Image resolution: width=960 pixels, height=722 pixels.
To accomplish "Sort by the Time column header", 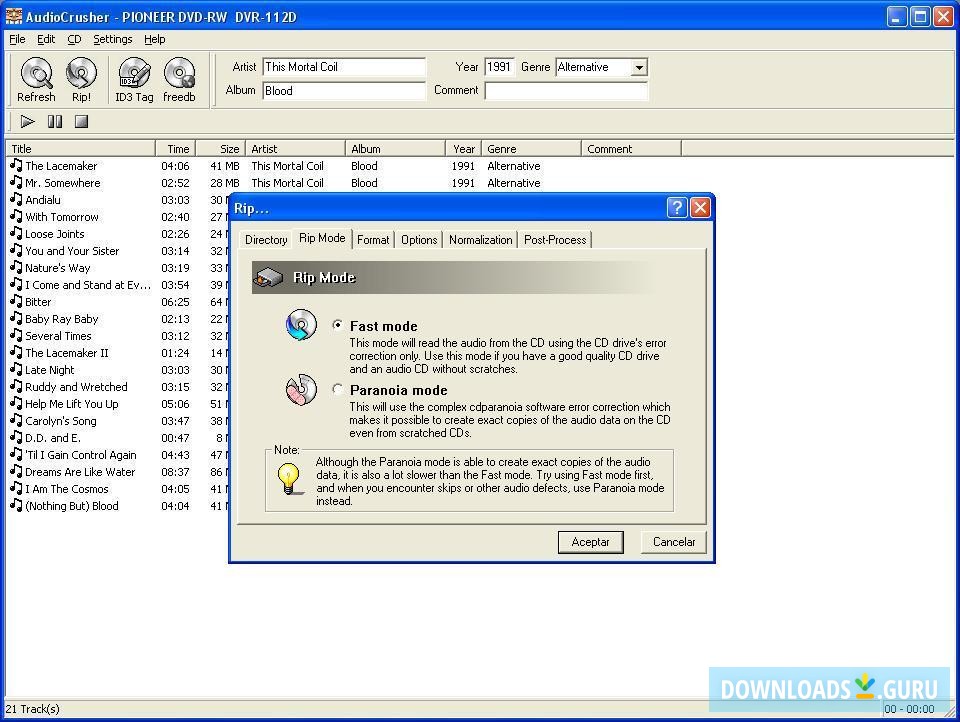I will (x=175, y=148).
